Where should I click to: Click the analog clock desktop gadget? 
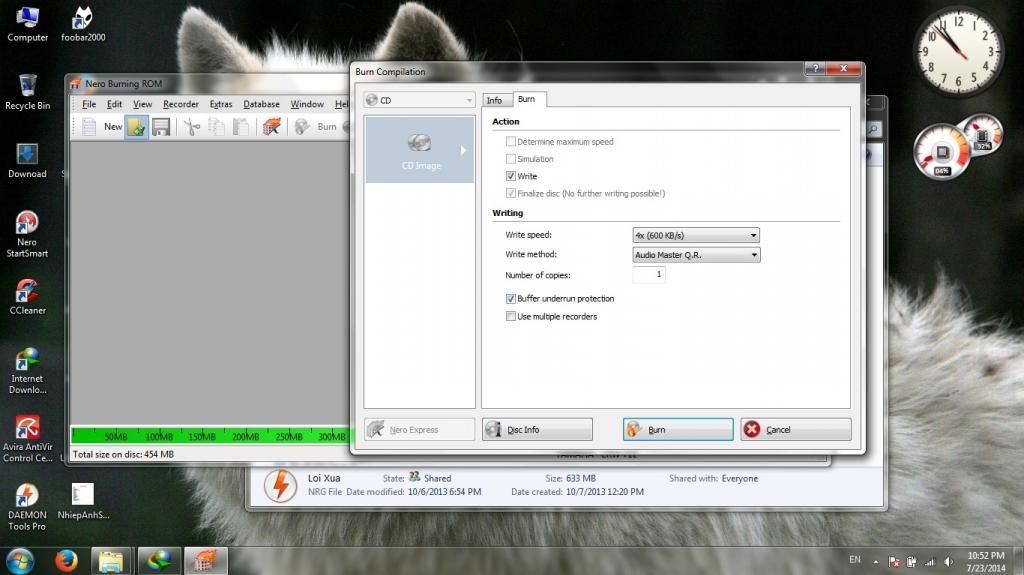click(958, 52)
